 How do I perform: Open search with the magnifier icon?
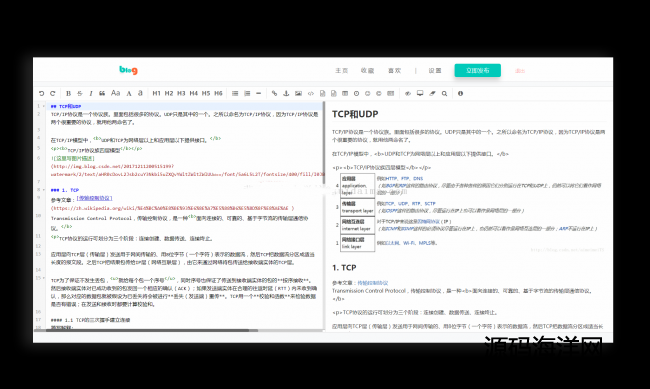coord(444,93)
